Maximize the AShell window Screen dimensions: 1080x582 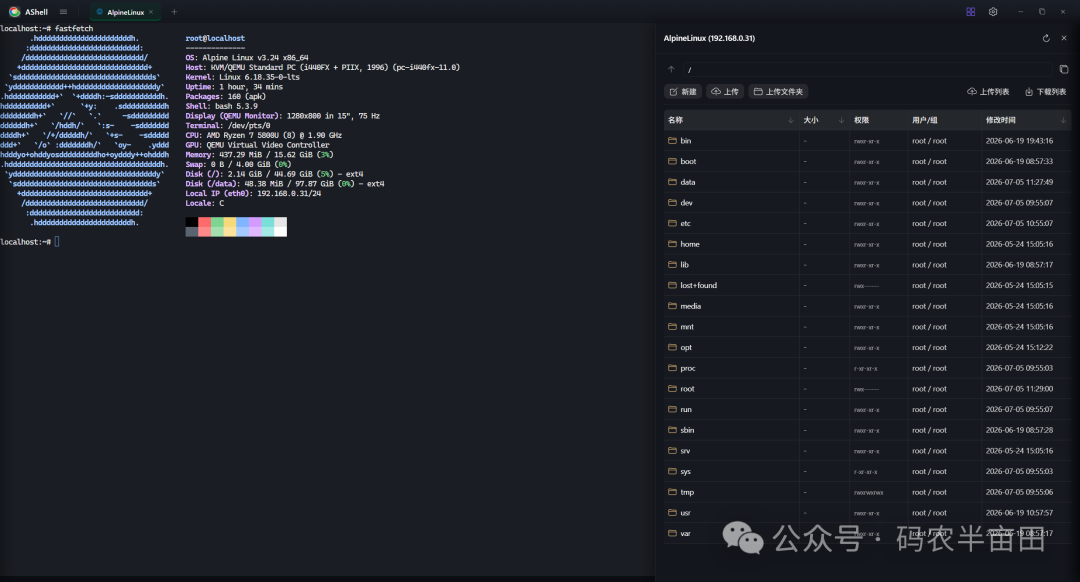(1042, 12)
